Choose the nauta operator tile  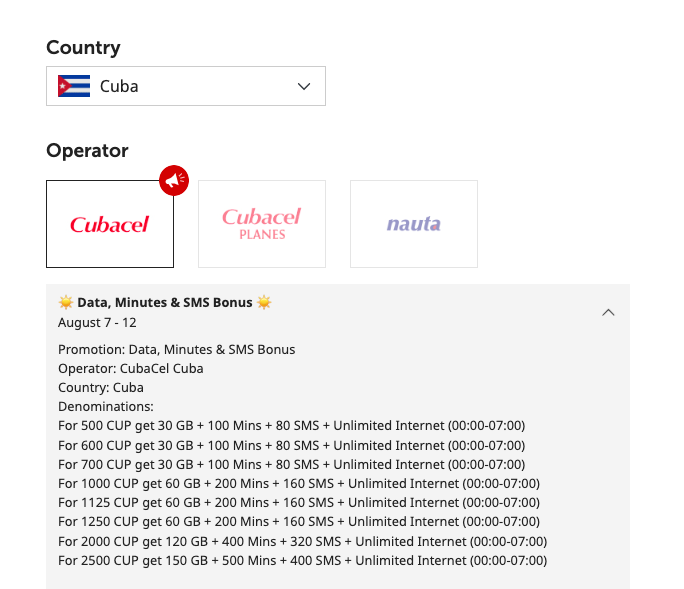(414, 224)
